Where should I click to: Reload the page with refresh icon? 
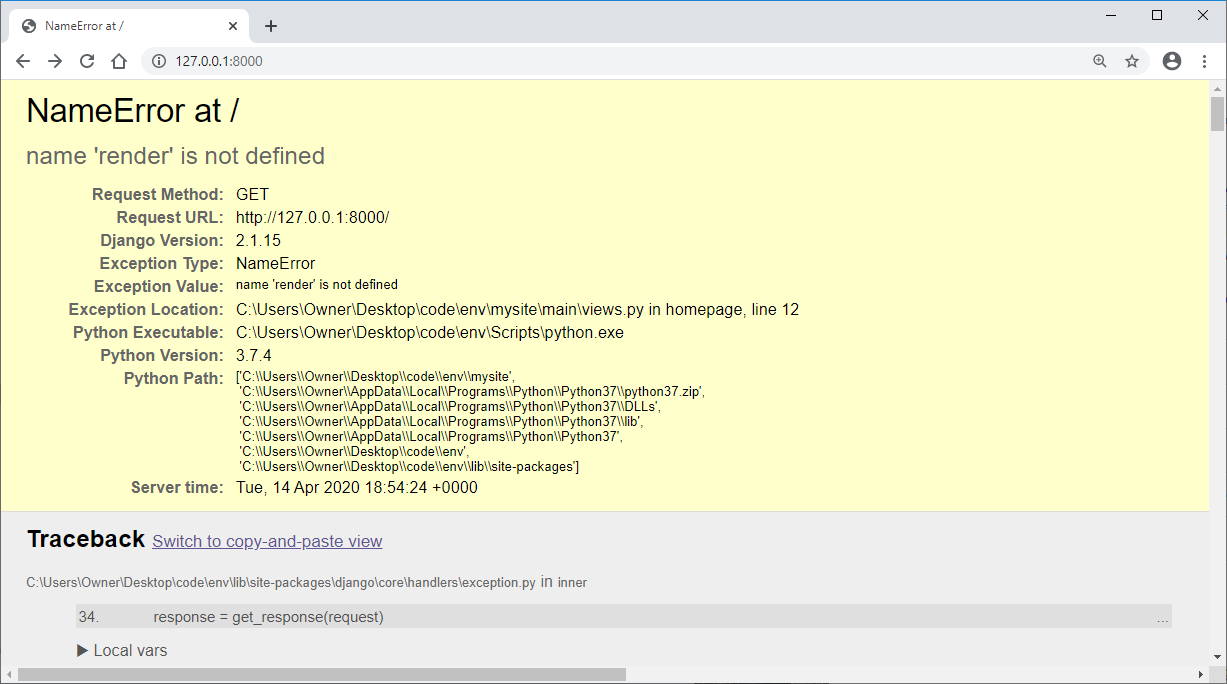coord(87,61)
